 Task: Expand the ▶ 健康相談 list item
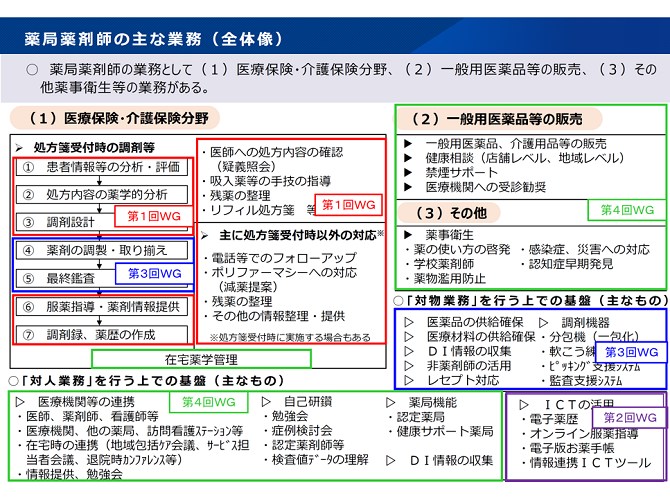[x=408, y=158]
